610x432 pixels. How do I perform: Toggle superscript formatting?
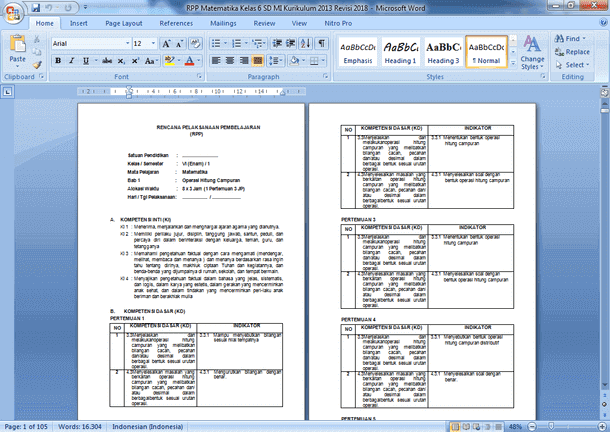pos(135,61)
